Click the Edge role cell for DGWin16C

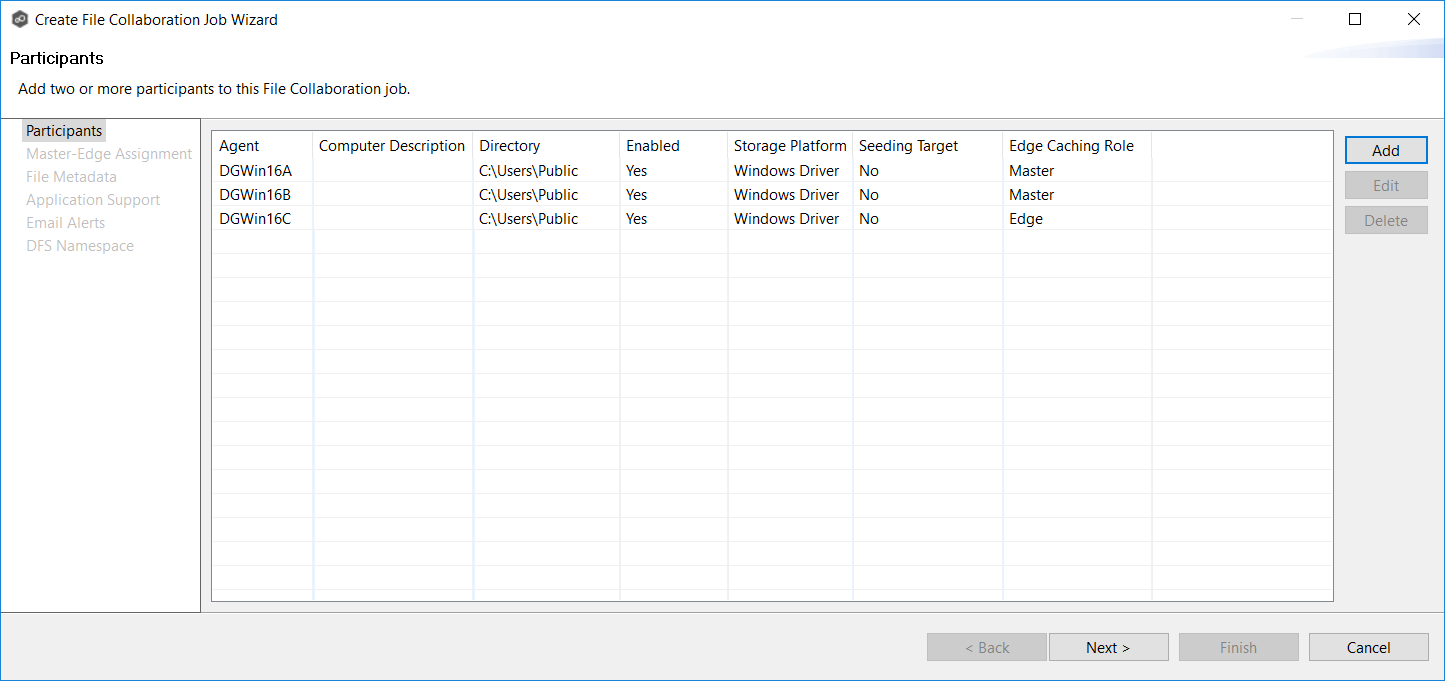(1026, 219)
